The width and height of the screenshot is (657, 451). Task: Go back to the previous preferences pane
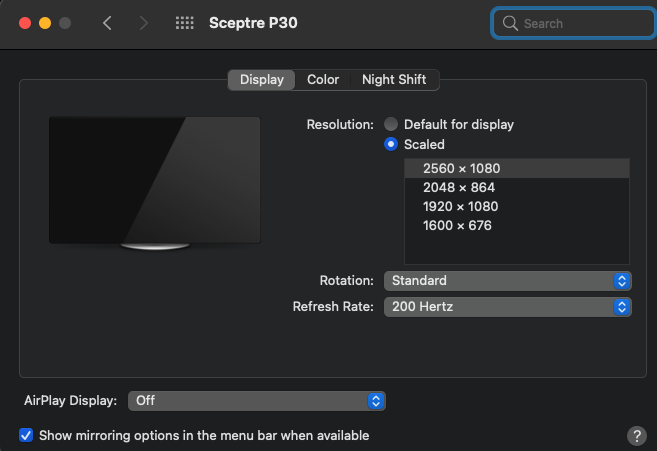[108, 22]
